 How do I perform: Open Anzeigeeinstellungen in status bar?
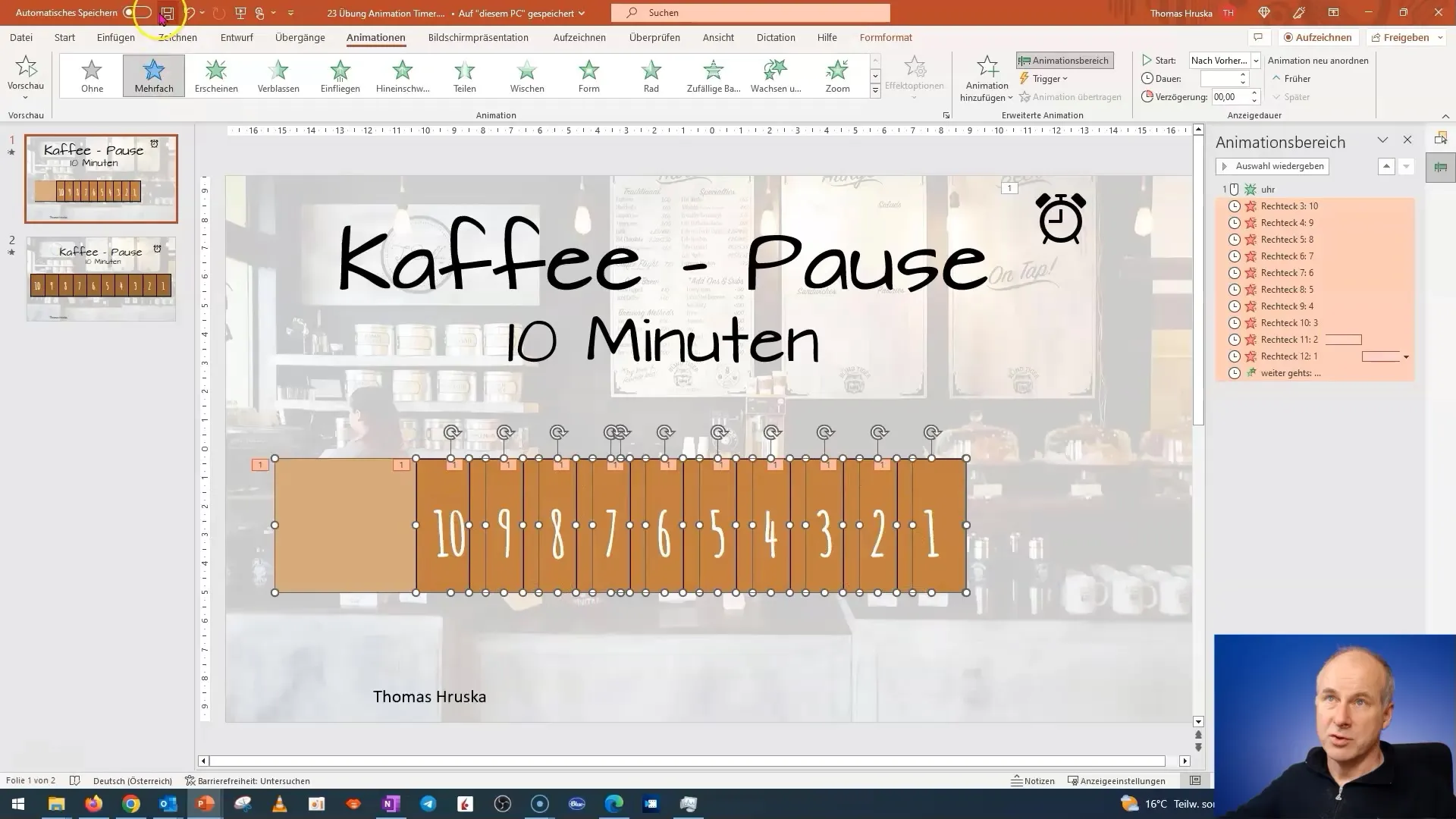(x=1116, y=781)
